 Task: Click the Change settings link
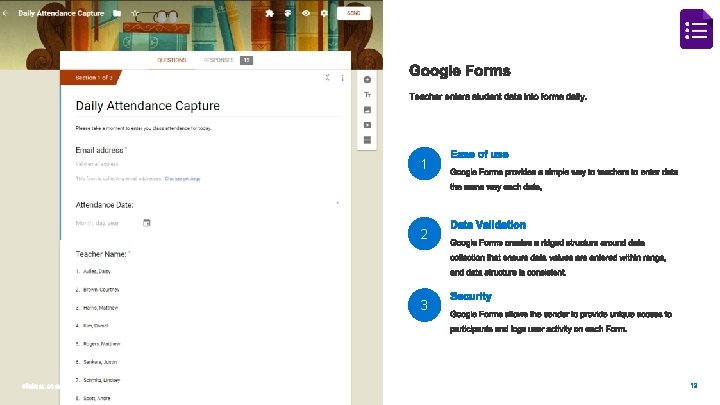point(182,179)
